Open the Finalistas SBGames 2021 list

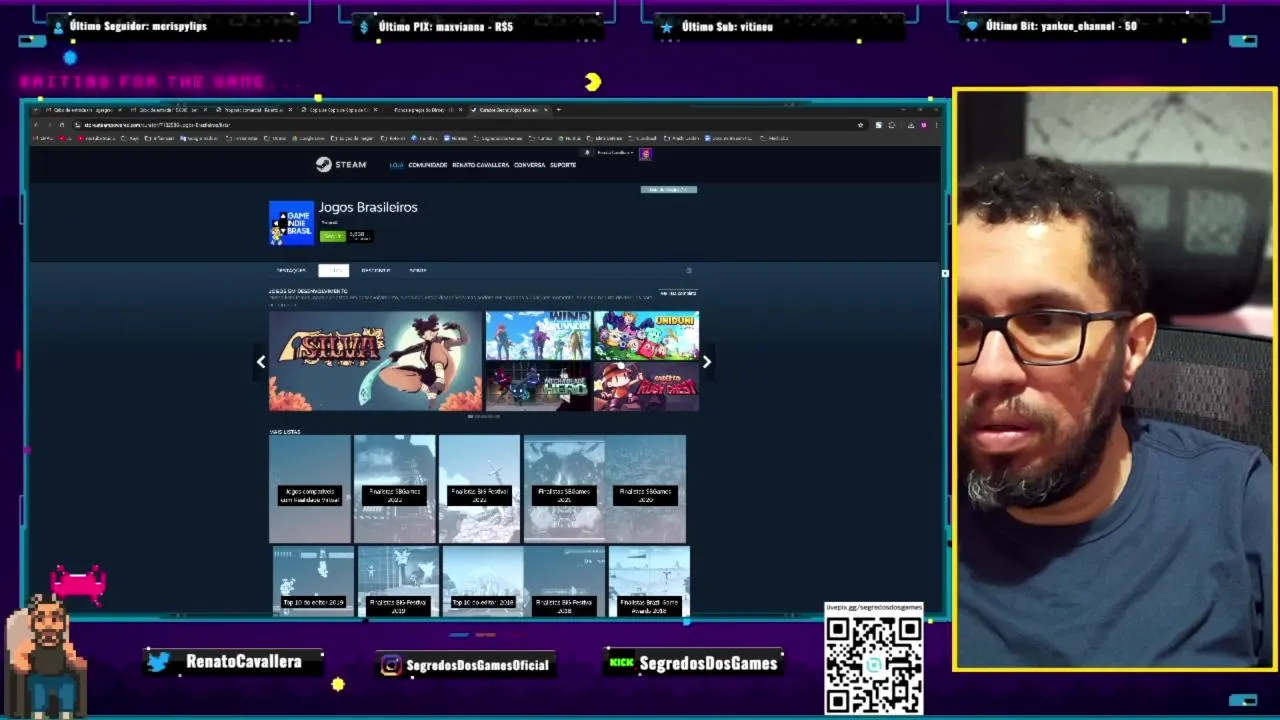tap(564, 489)
